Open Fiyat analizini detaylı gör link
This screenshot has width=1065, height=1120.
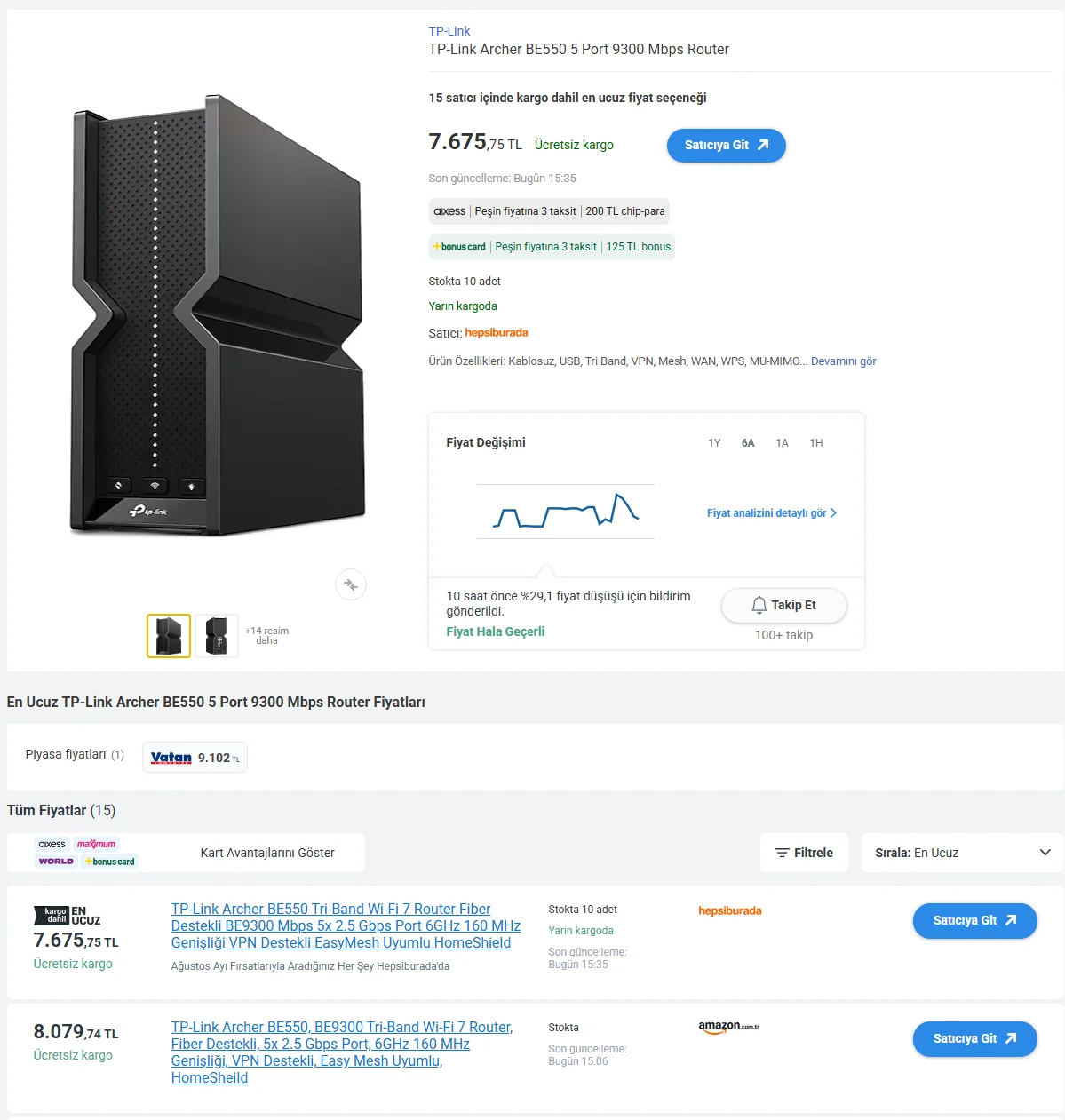[771, 513]
